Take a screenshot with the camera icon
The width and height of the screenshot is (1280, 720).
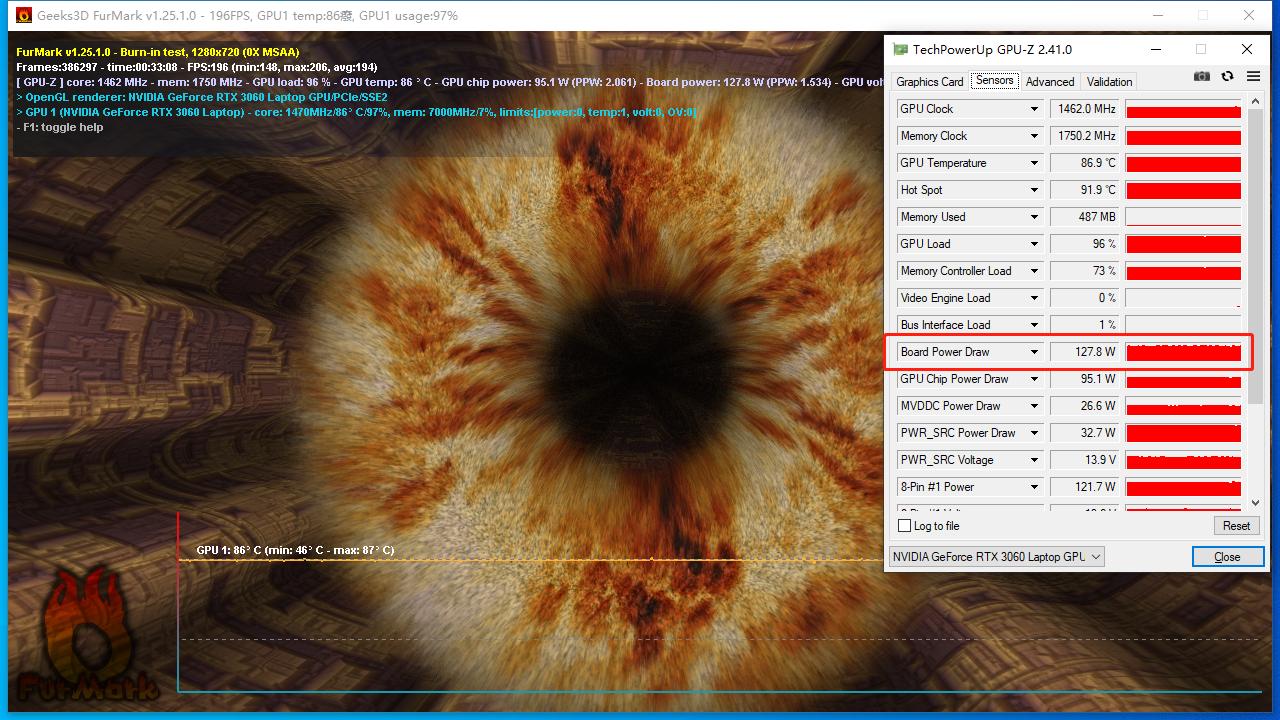1202,77
